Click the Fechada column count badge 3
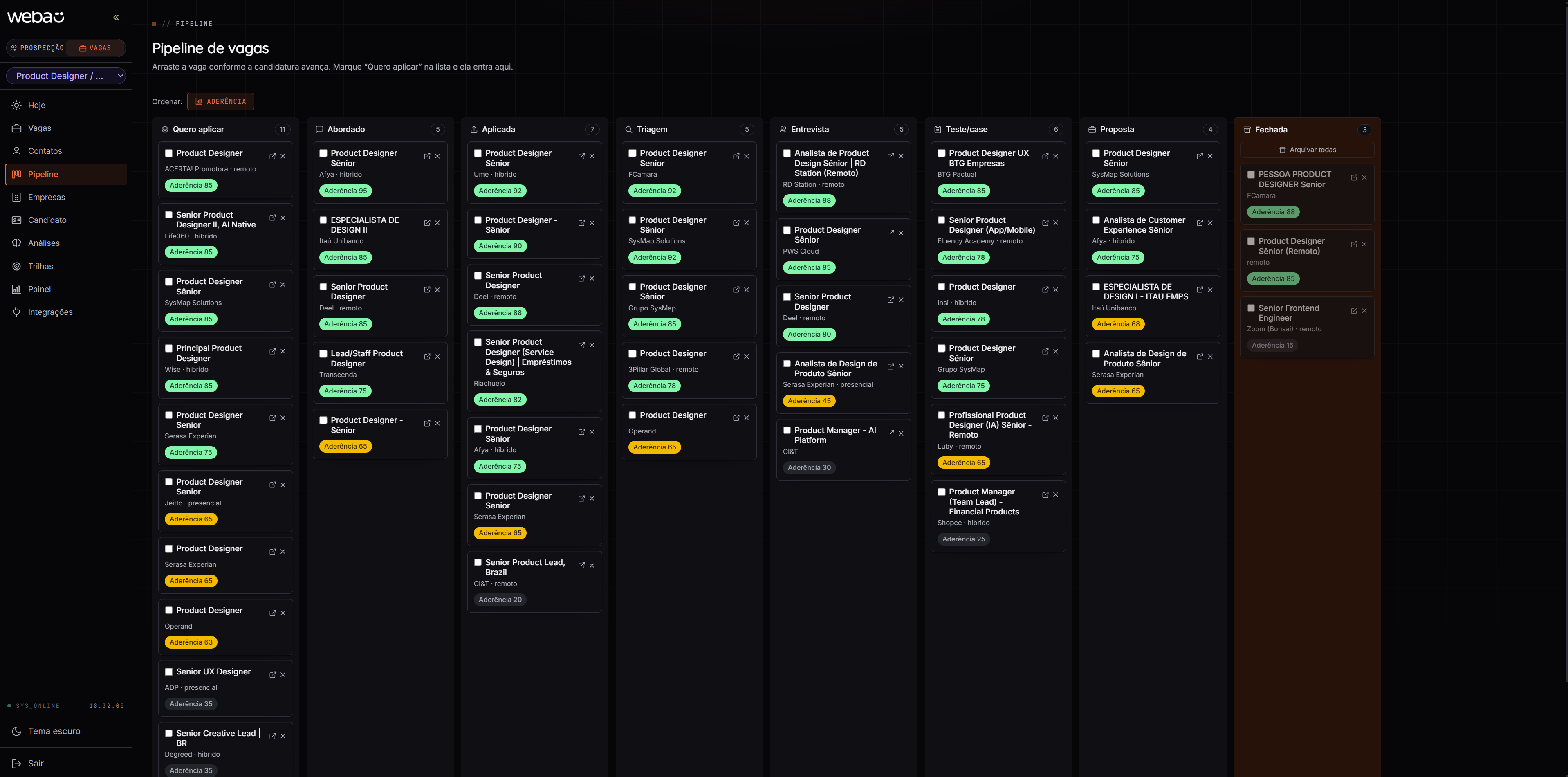This screenshot has height=777, width=1568. (x=1364, y=130)
